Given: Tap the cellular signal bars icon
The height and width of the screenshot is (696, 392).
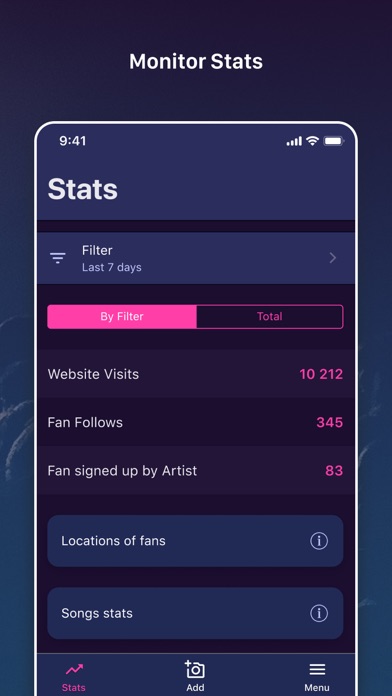Looking at the screenshot, I should [294, 141].
